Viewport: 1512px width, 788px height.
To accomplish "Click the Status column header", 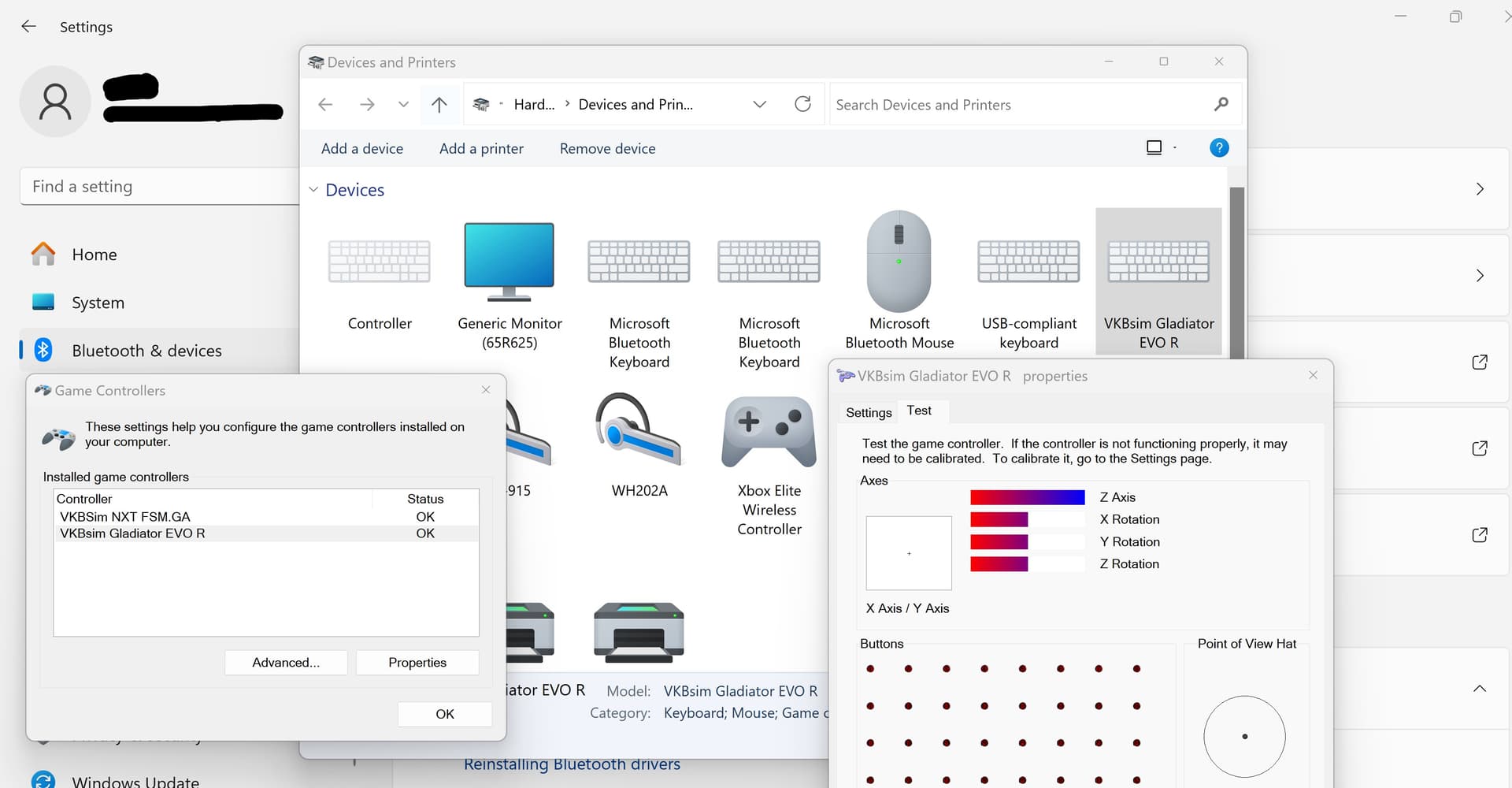I will (425, 499).
